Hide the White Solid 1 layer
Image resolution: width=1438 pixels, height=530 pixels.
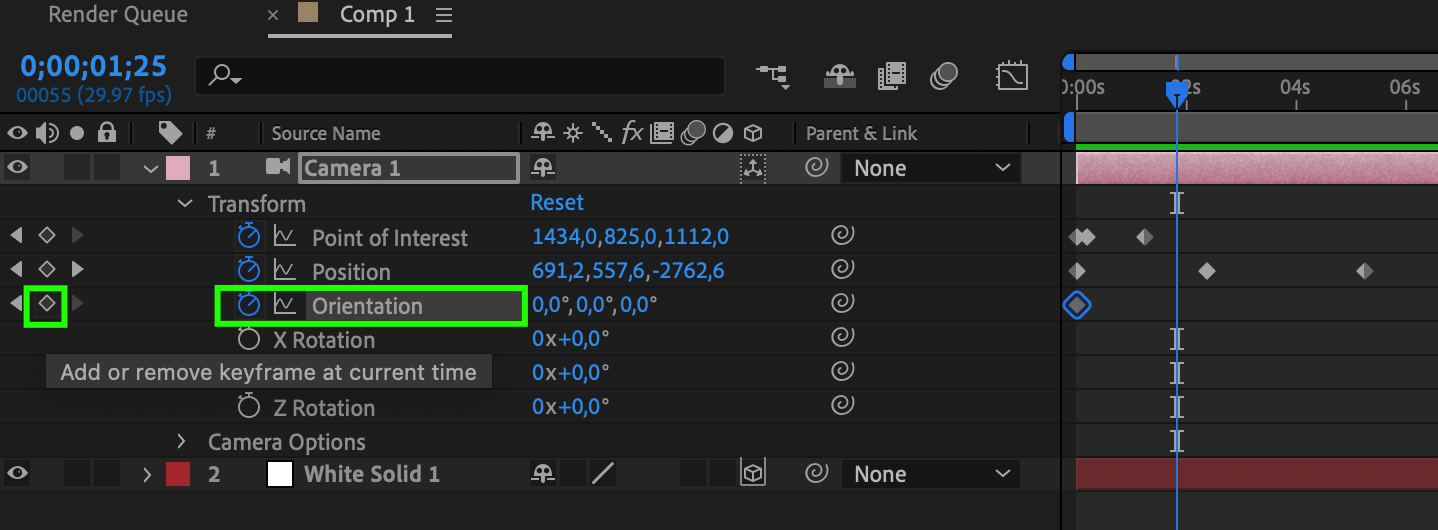(x=17, y=474)
